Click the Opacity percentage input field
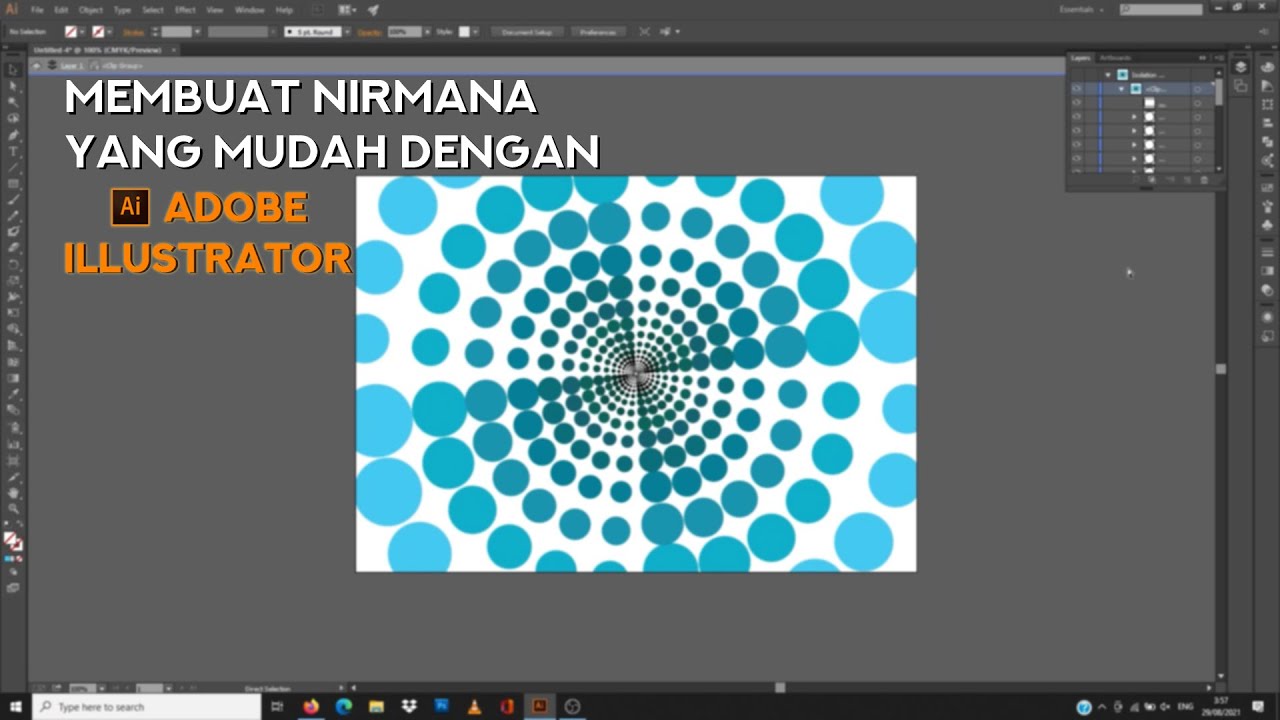 click(404, 32)
